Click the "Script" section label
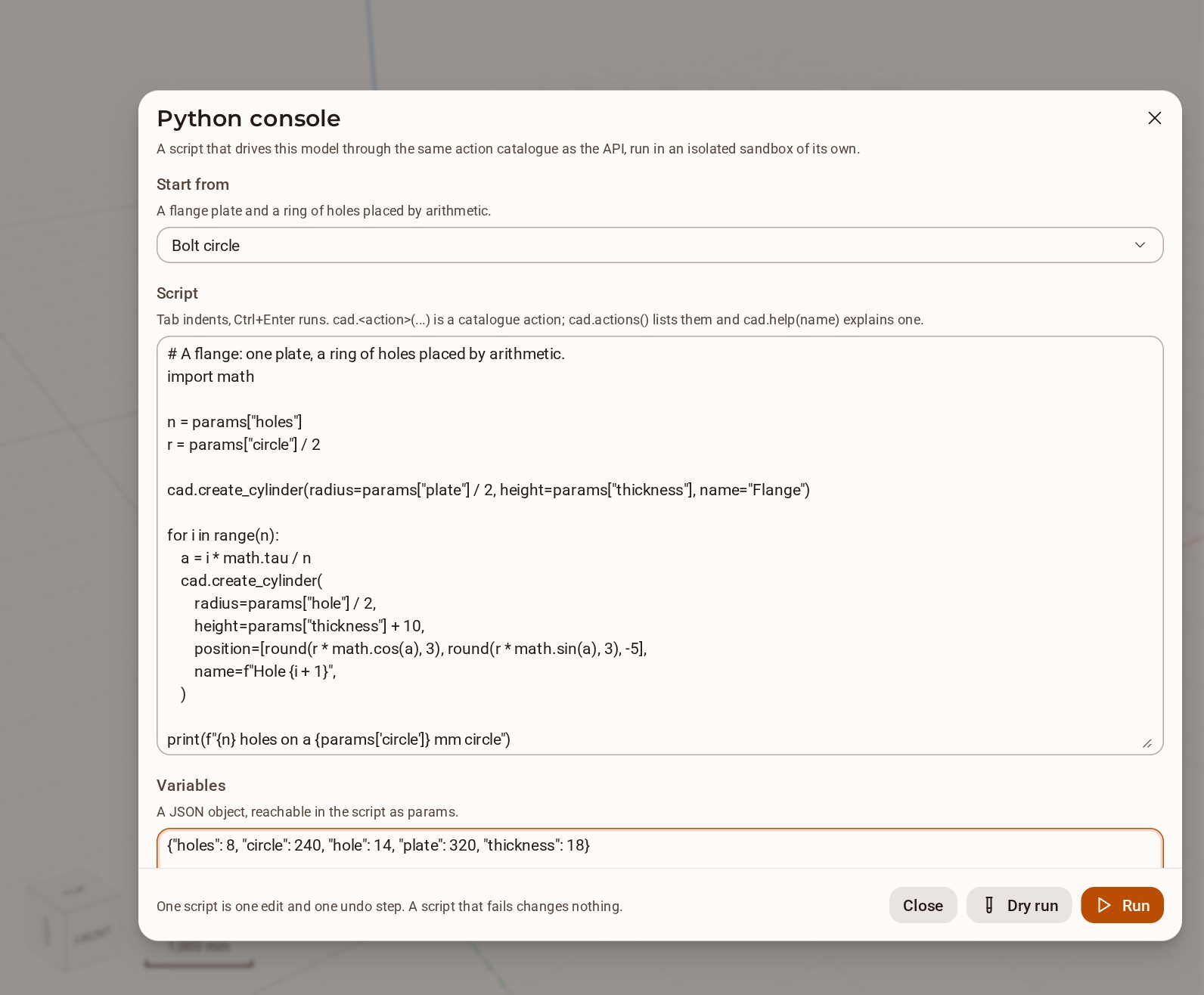 point(177,293)
